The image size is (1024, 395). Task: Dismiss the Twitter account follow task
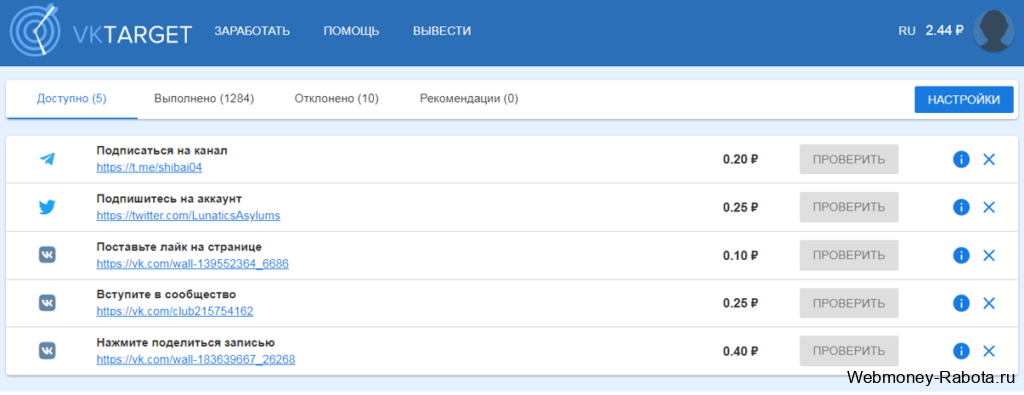(x=989, y=207)
